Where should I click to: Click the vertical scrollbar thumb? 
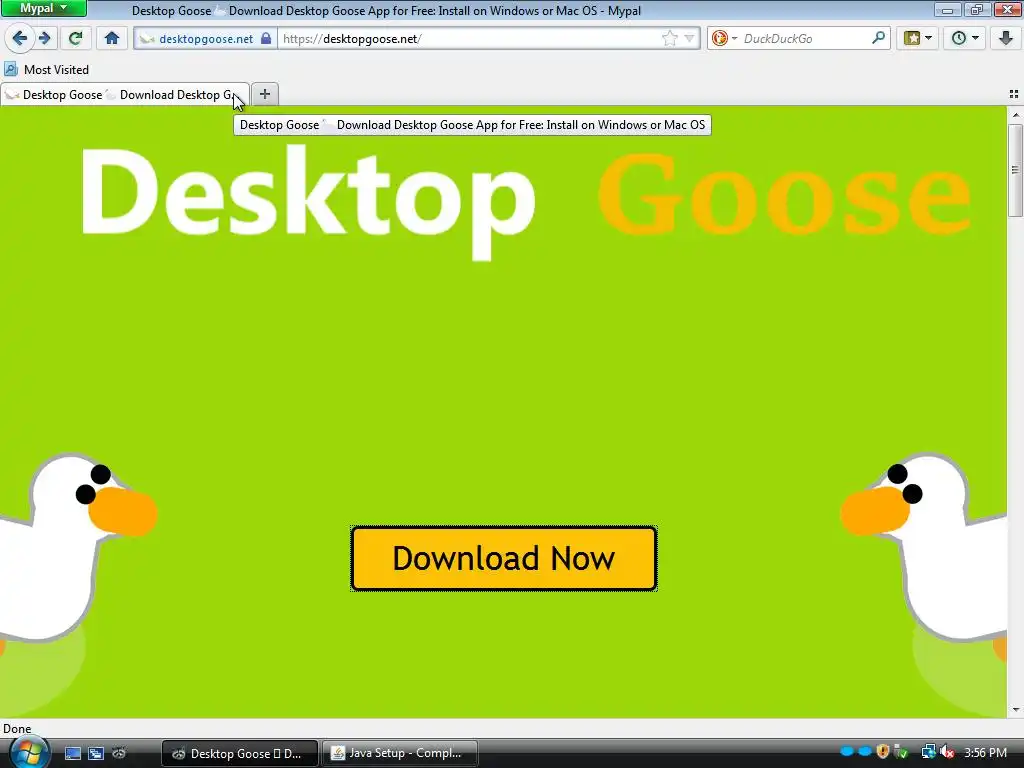[1015, 170]
